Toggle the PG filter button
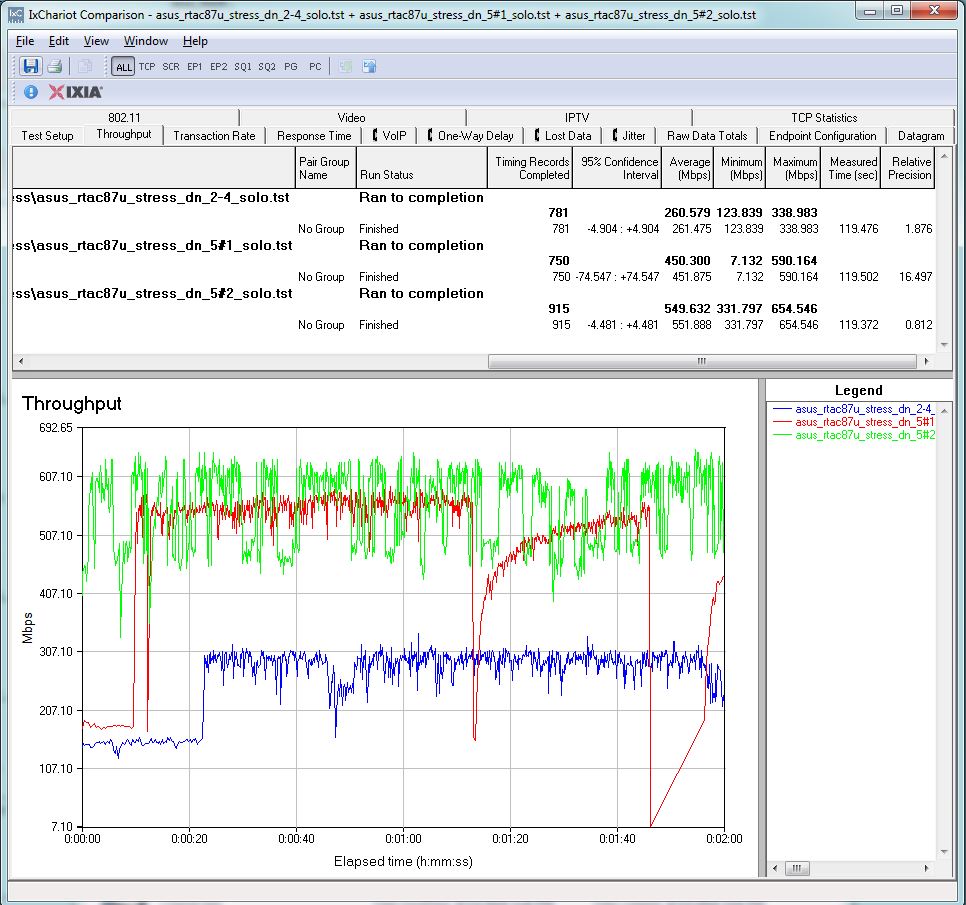The height and width of the screenshot is (905, 966). click(291, 67)
